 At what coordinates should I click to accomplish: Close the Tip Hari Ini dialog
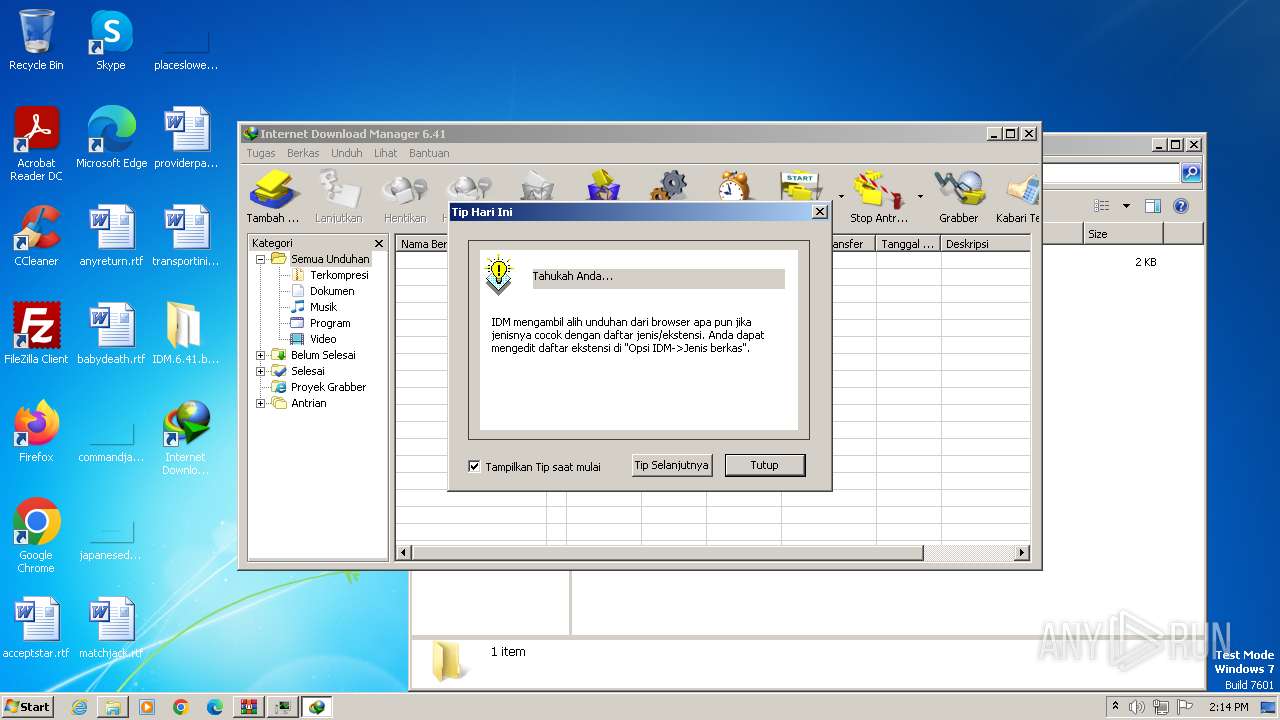(820, 212)
